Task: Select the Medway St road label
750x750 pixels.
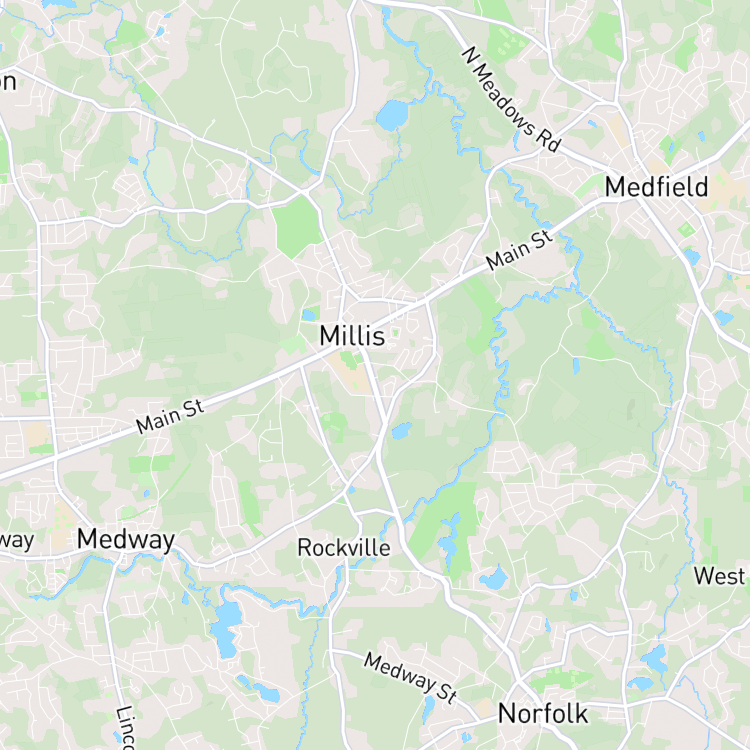Action: 410,678
